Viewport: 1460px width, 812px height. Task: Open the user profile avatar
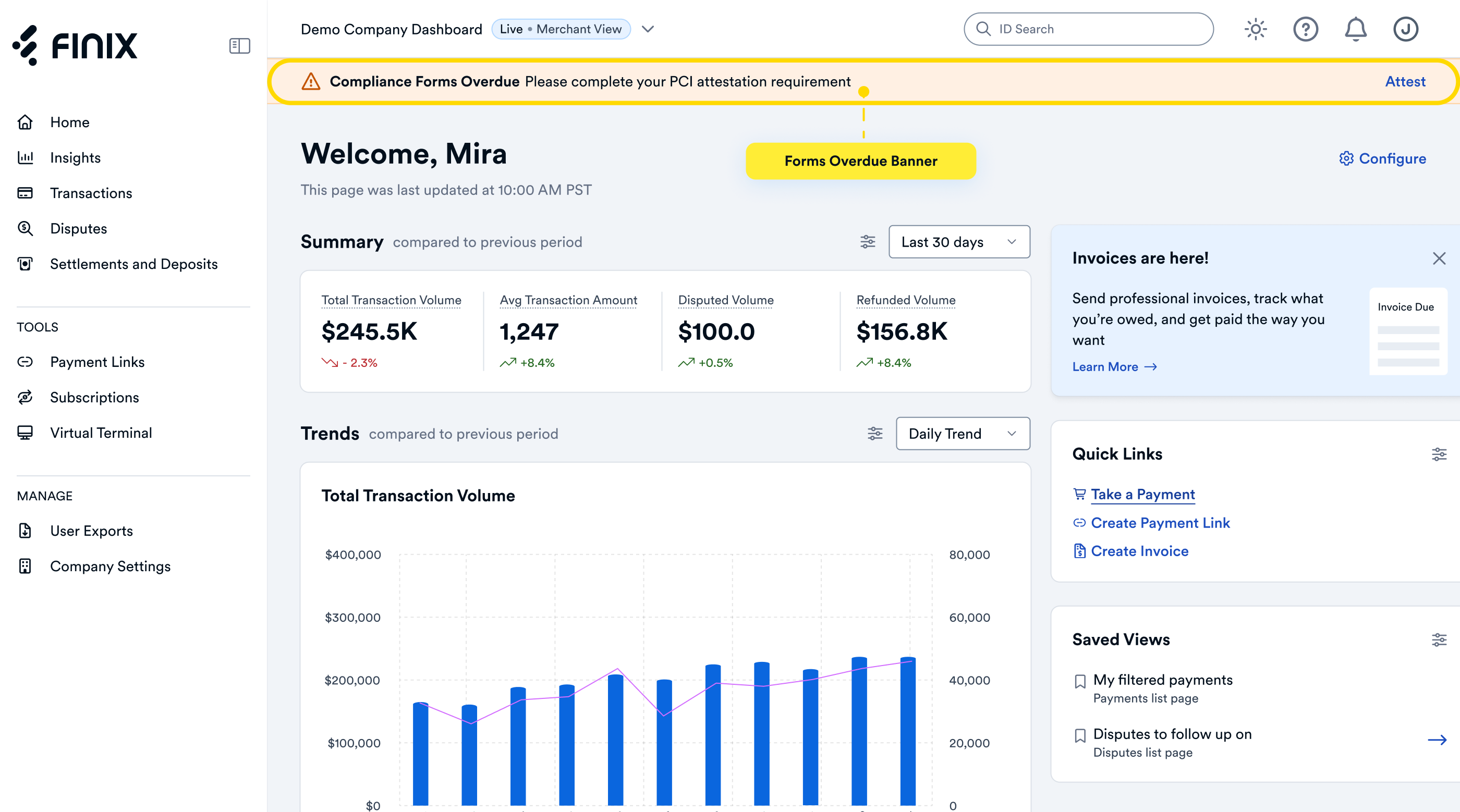tap(1406, 29)
